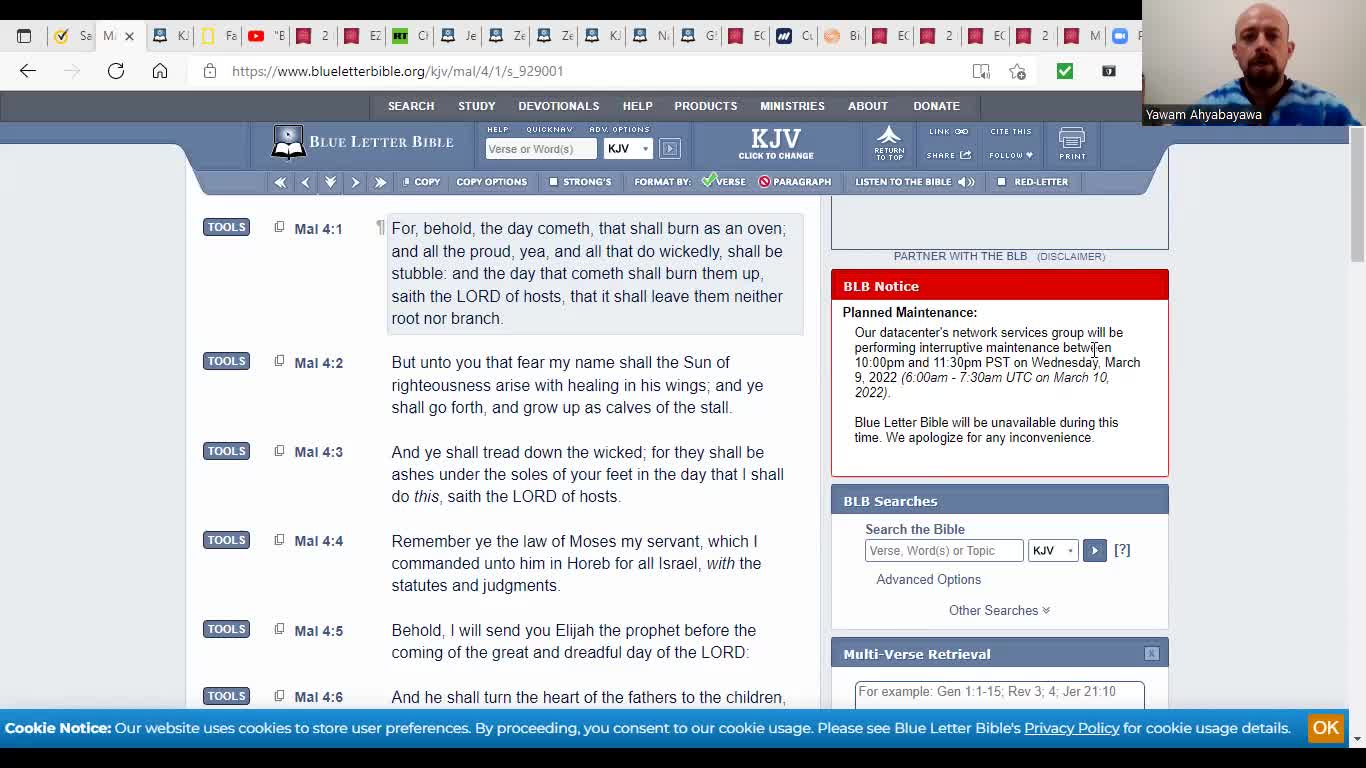1366x768 pixels.
Task: Click sidebar Verse, Word(s) or Topic field
Action: 944,551
